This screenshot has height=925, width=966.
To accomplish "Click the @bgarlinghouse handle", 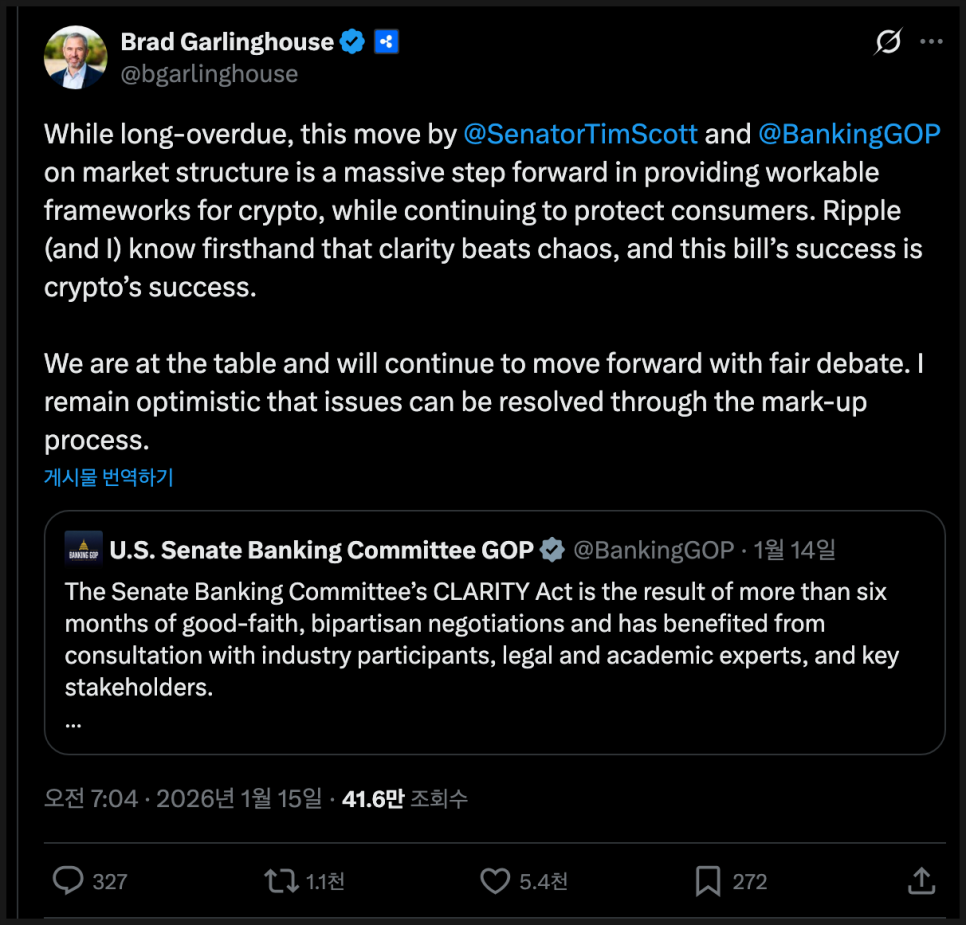I will [209, 73].
